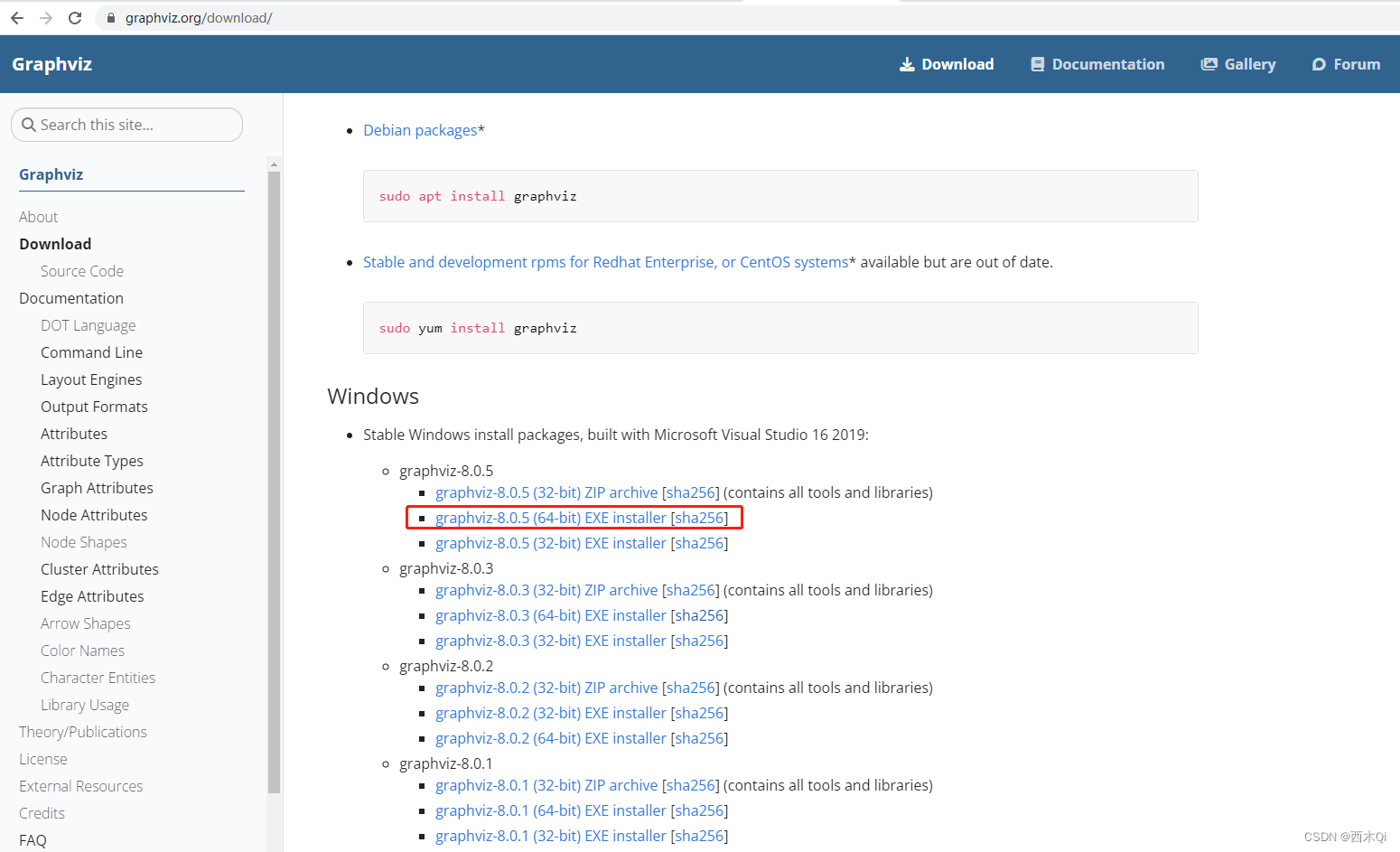Open Output Formats sidebar entry
This screenshot has width=1400, height=852.
pos(94,407)
